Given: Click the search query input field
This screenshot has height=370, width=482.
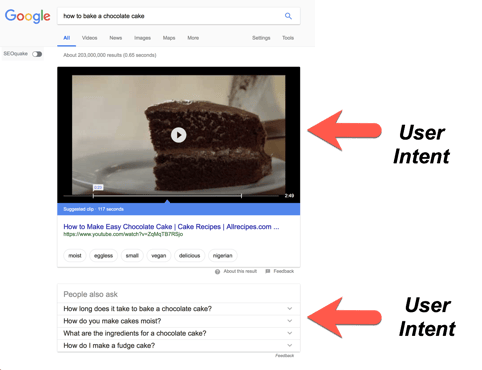Looking at the screenshot, I should [x=170, y=16].
